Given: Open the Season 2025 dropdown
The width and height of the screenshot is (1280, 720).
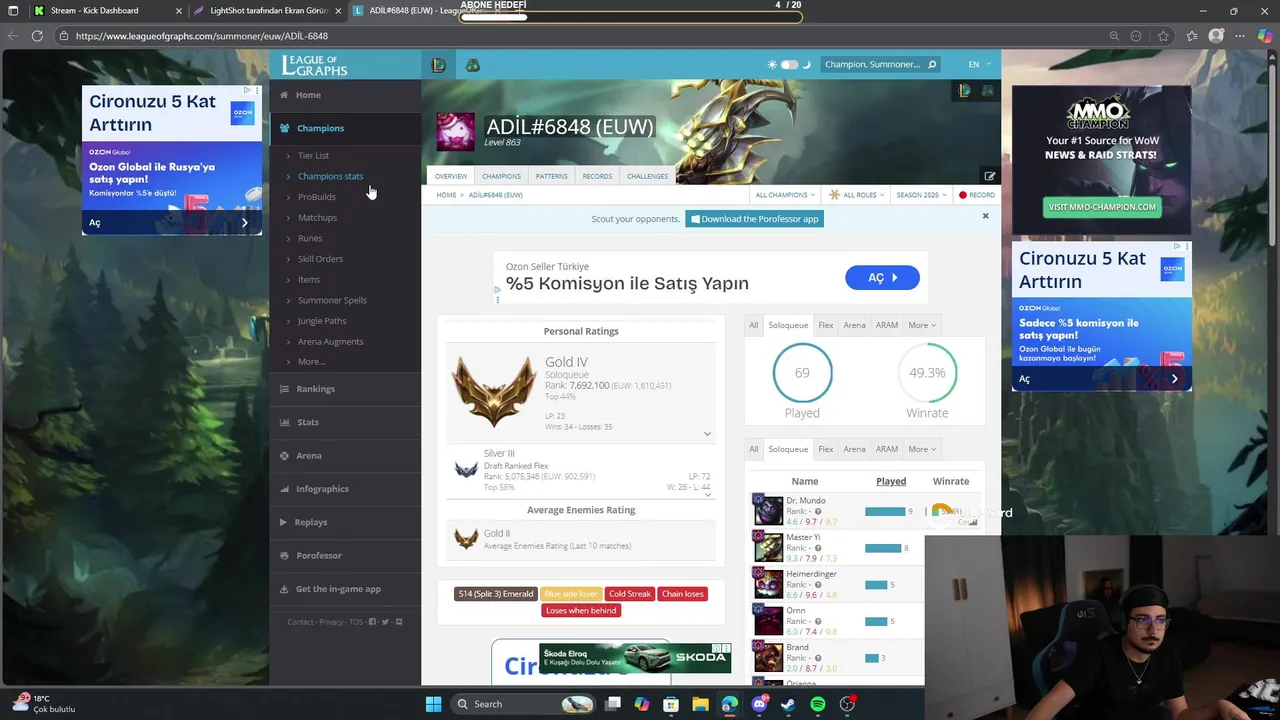Looking at the screenshot, I should (x=921, y=195).
